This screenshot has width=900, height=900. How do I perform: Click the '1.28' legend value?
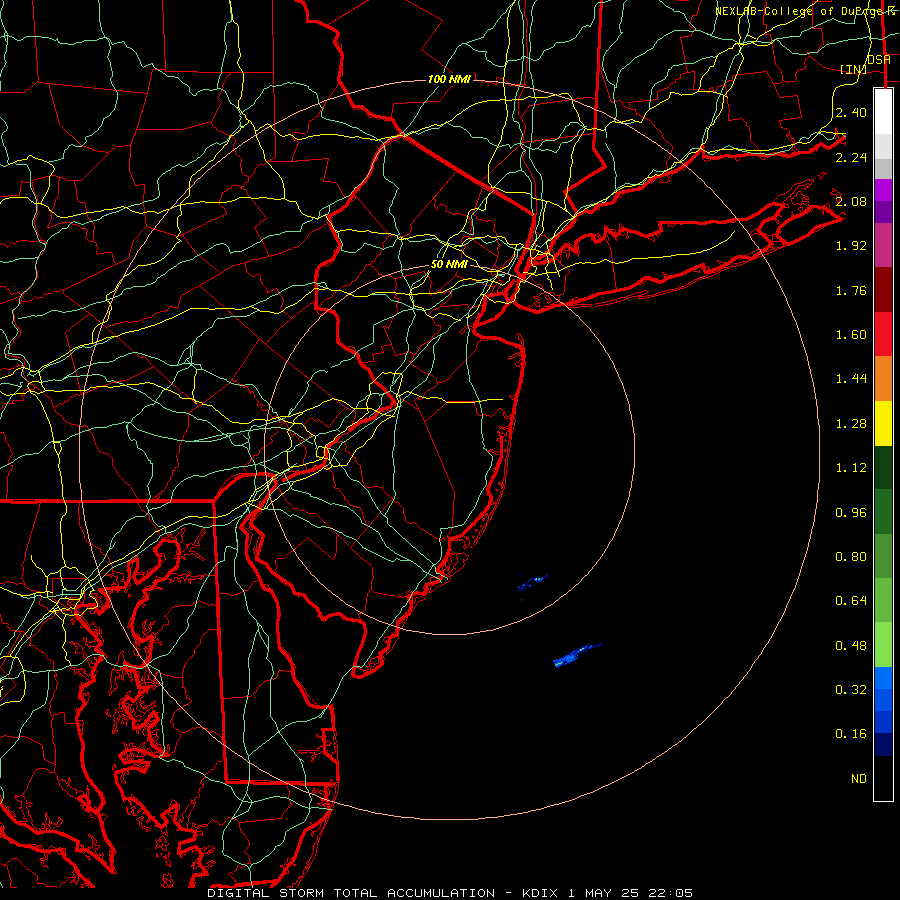tap(851, 424)
